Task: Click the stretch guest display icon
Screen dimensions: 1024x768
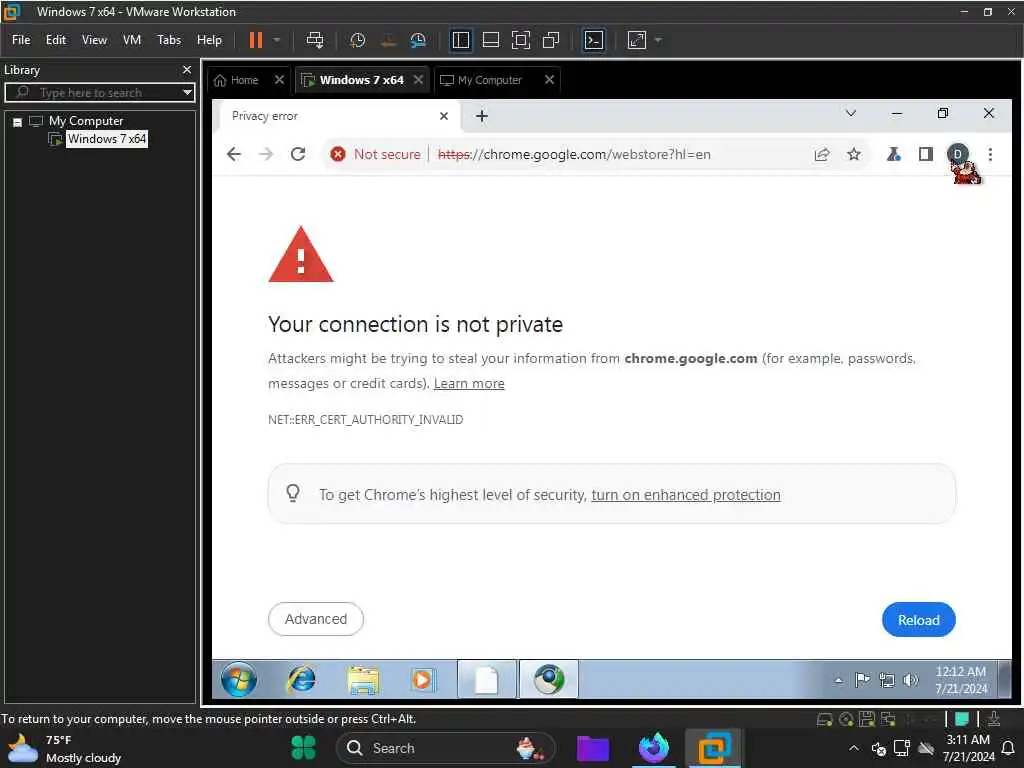Action: pos(637,40)
